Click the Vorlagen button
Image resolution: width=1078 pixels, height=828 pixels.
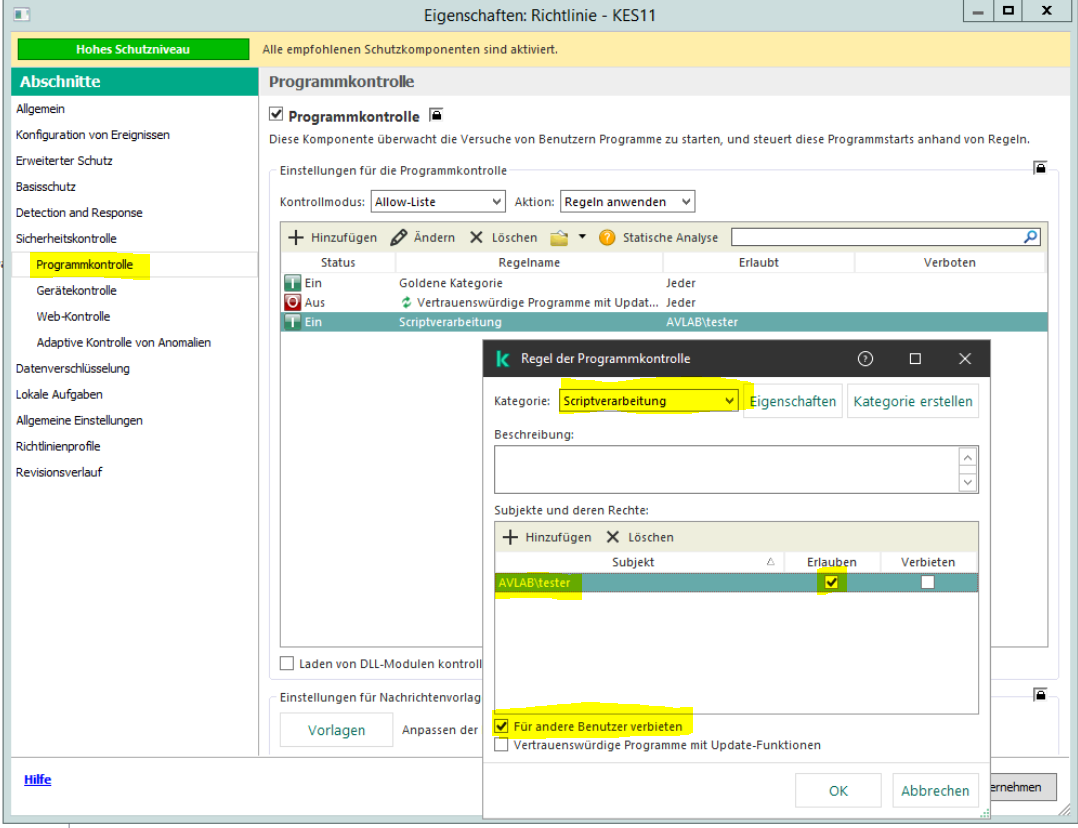[336, 730]
